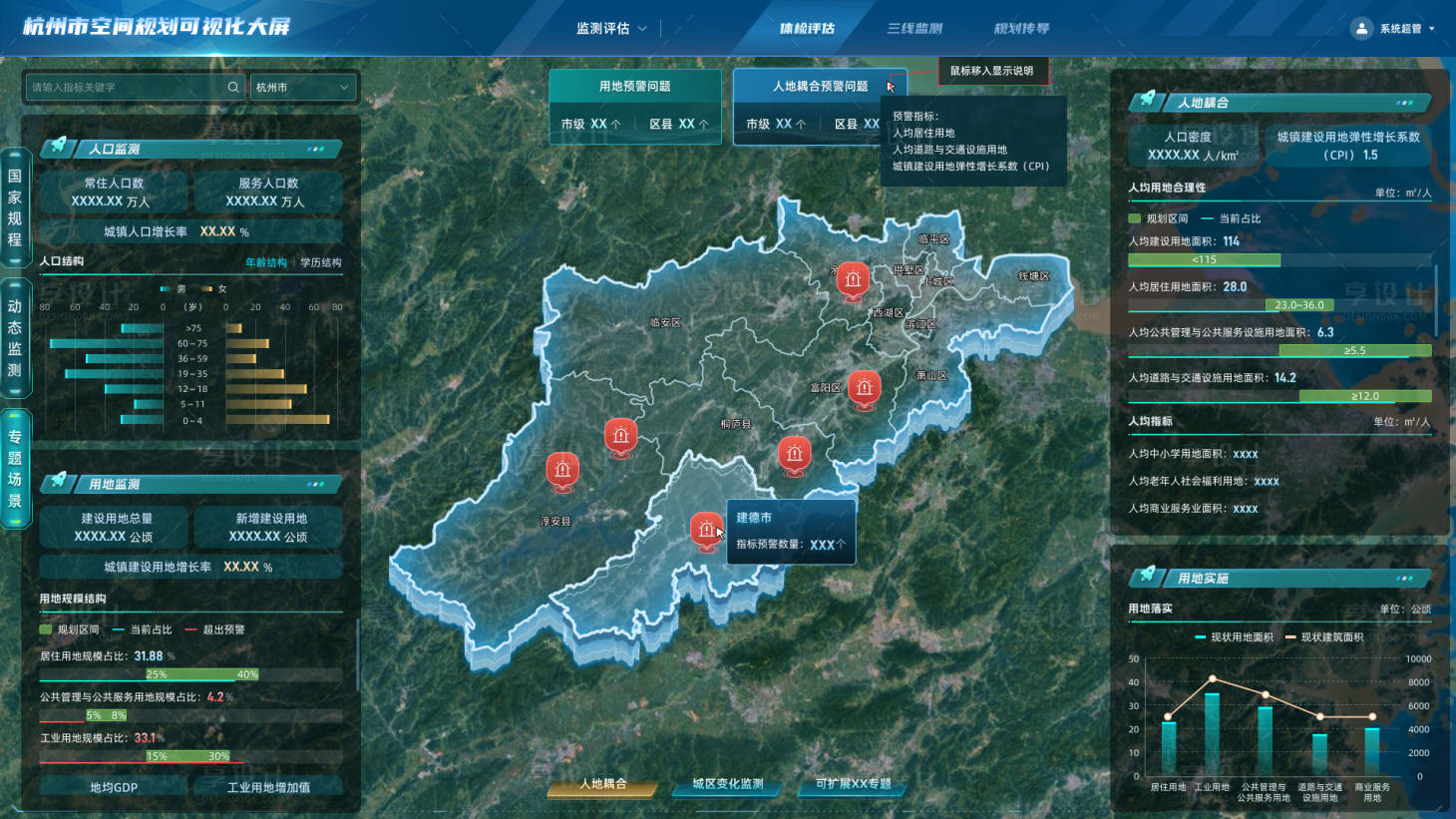Click the rocket icon on 人口监测 panel header
Image resolution: width=1456 pixels, height=819 pixels.
(x=60, y=147)
